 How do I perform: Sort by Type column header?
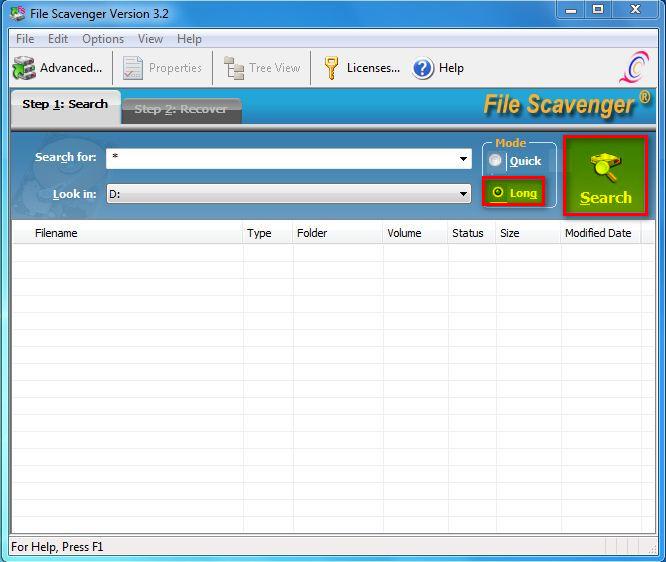pos(268,233)
